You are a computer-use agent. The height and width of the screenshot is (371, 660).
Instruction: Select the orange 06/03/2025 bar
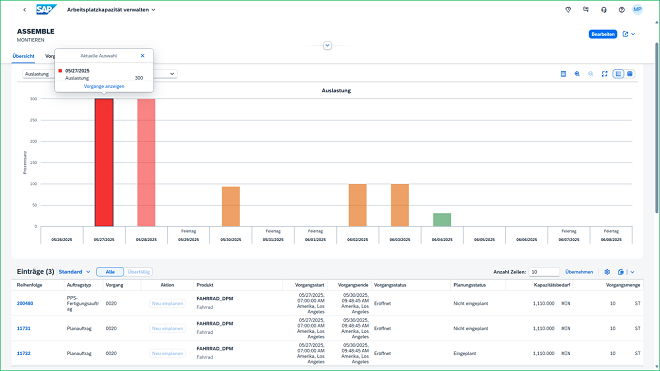tap(400, 205)
